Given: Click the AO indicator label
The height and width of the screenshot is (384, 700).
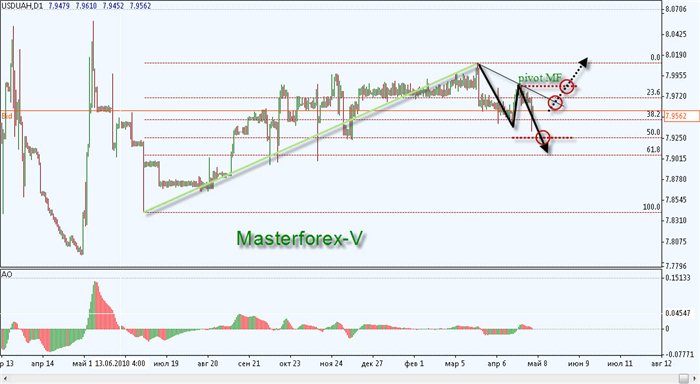Looking at the screenshot, I should tap(7, 275).
